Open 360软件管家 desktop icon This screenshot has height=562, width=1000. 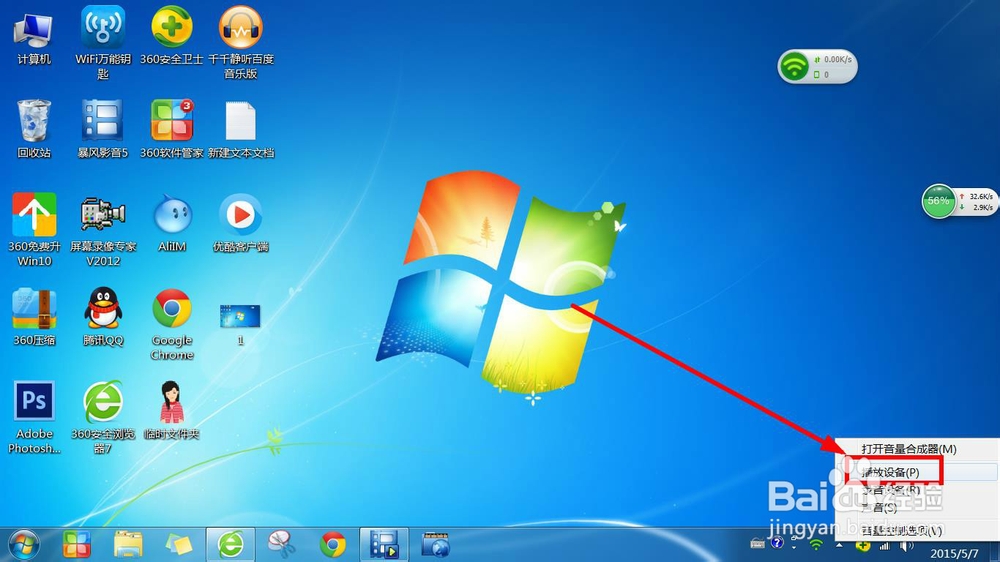point(172,129)
